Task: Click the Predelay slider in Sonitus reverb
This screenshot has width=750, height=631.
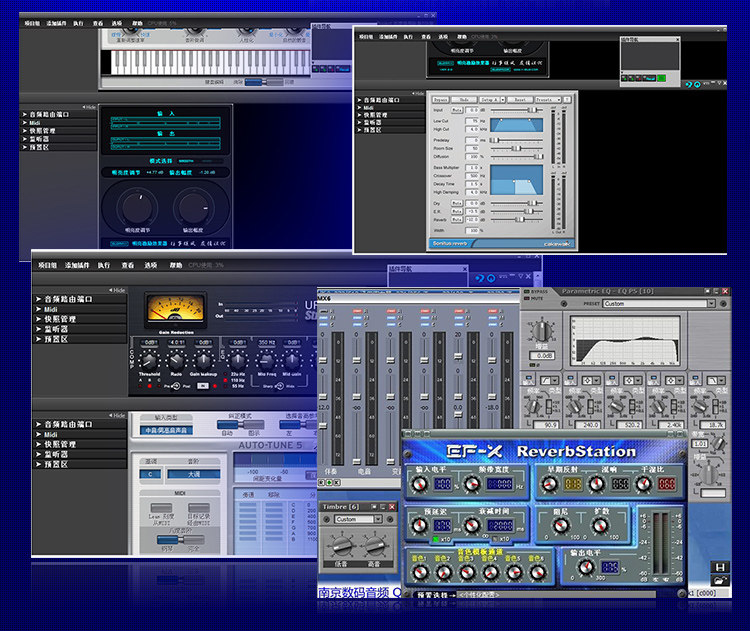Action: tap(517, 140)
